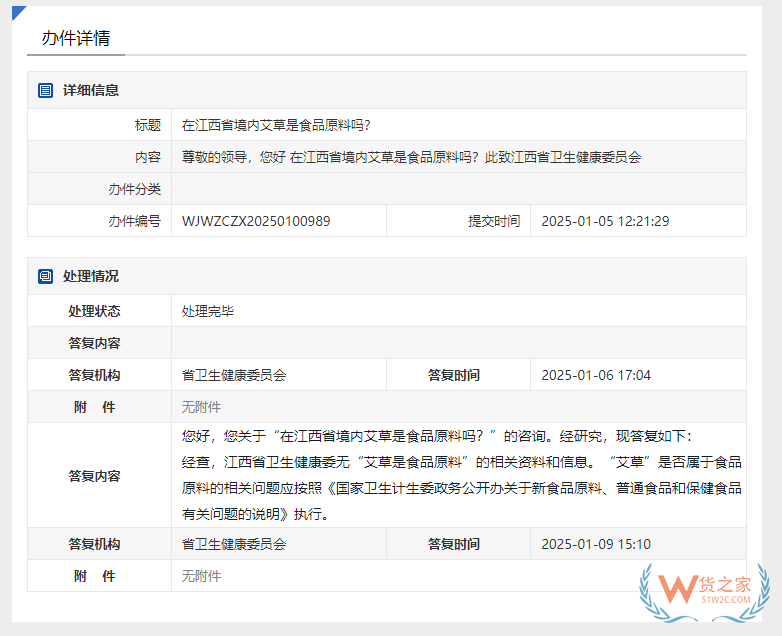
Task: Click the empty 办件分类 value field
Action: point(458,189)
